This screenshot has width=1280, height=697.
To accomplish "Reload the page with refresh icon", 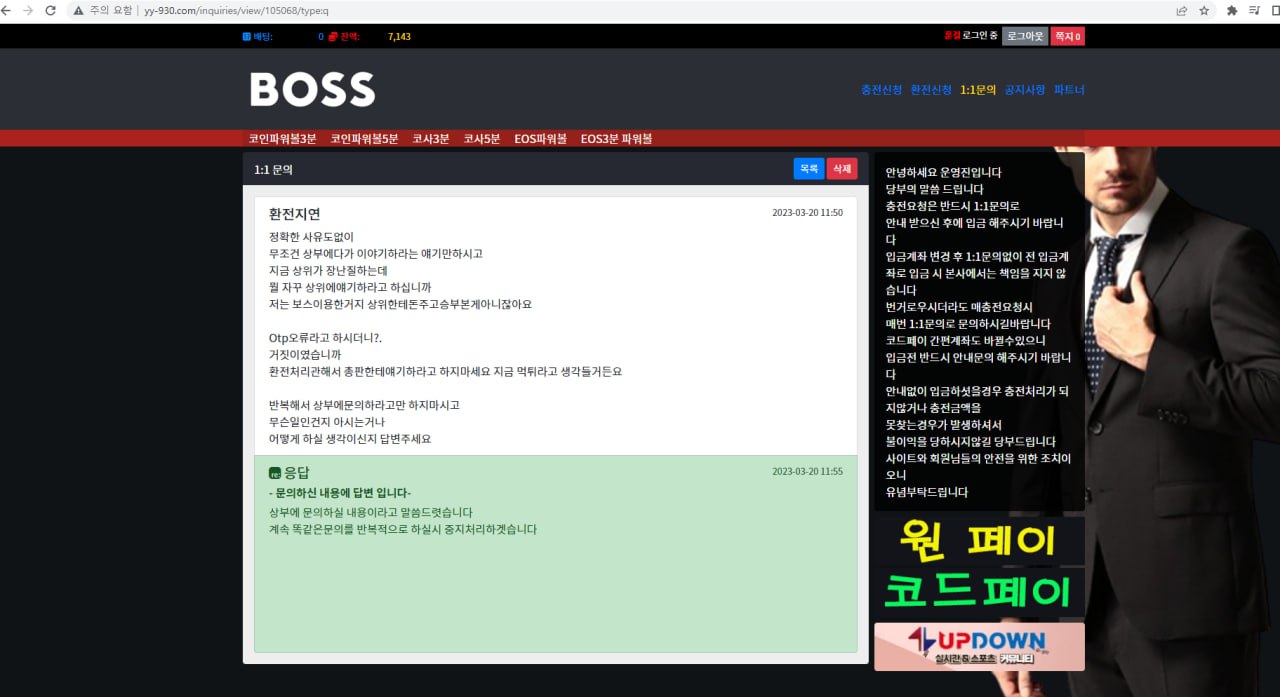I will point(51,10).
